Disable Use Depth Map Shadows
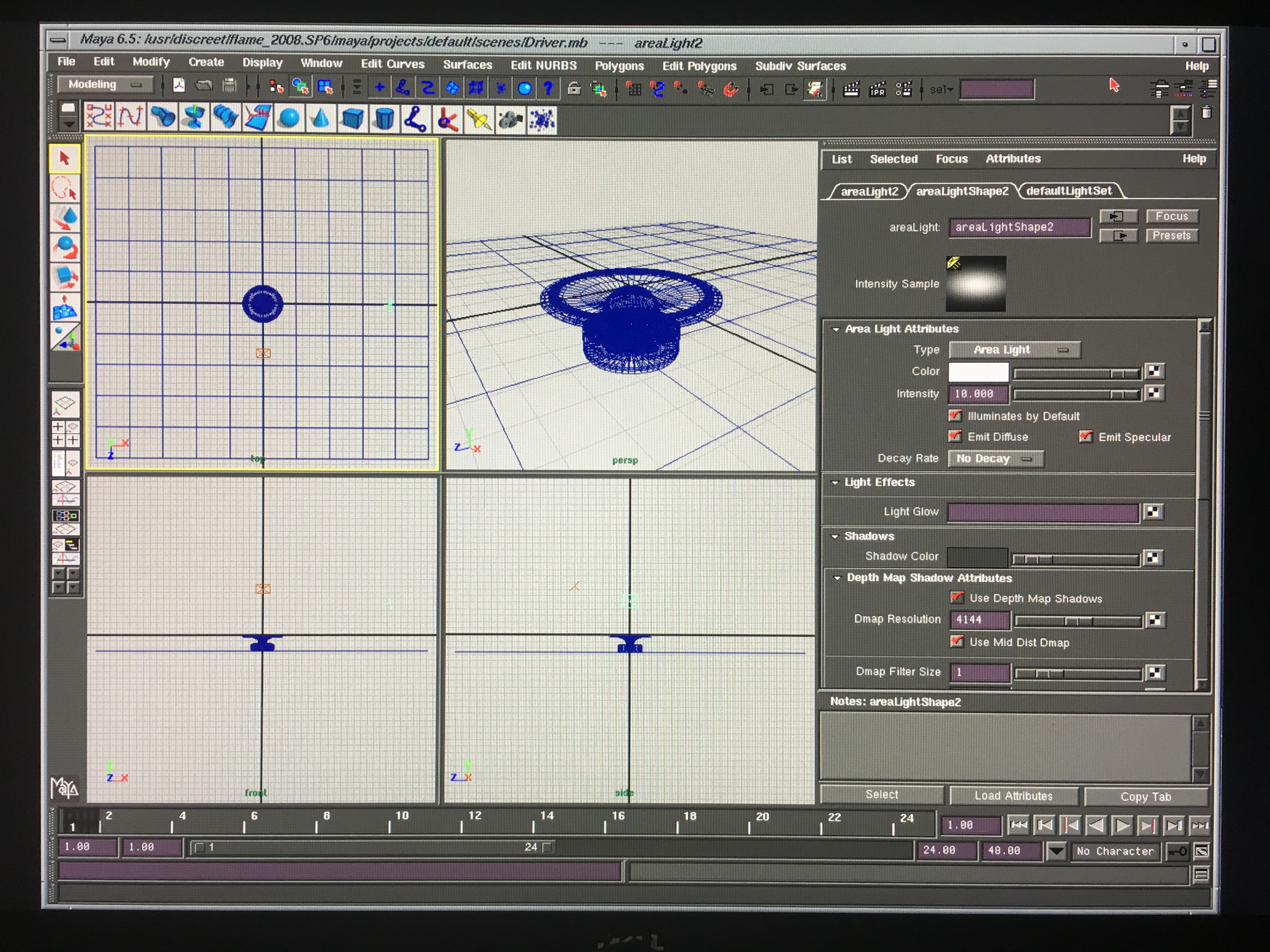This screenshot has width=1270, height=952. tap(957, 598)
